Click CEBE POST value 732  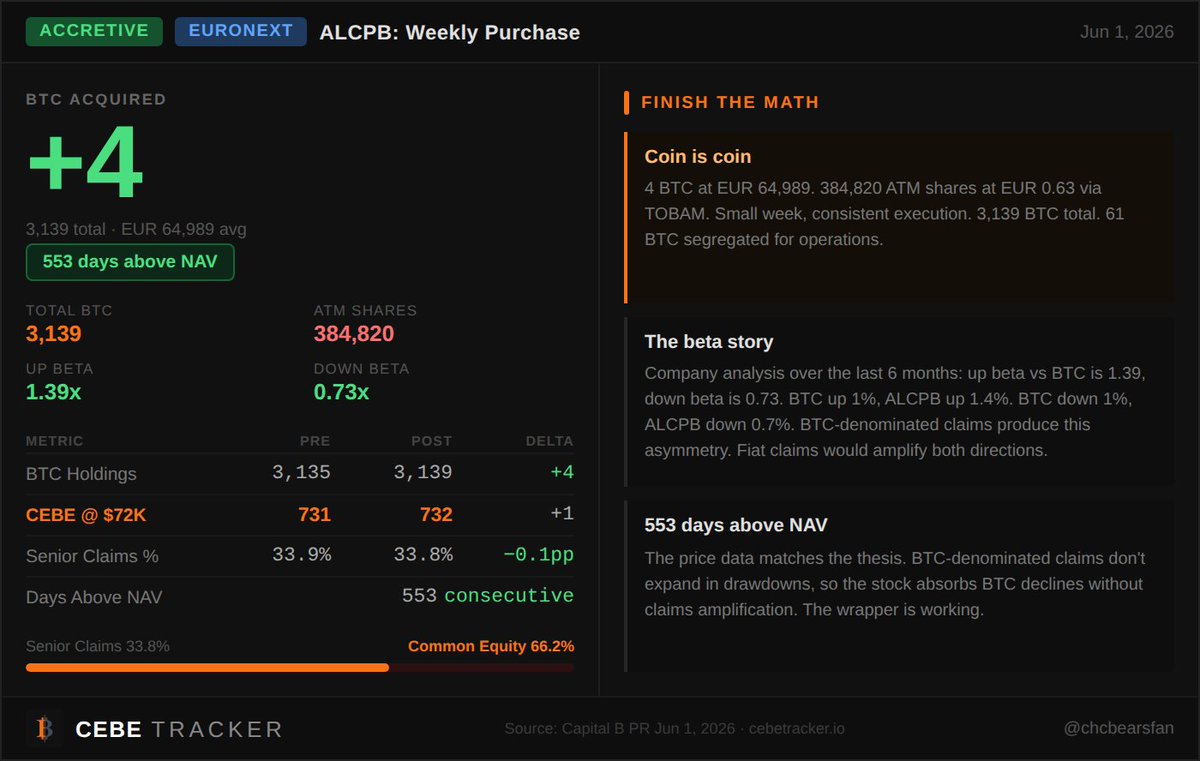[436, 515]
